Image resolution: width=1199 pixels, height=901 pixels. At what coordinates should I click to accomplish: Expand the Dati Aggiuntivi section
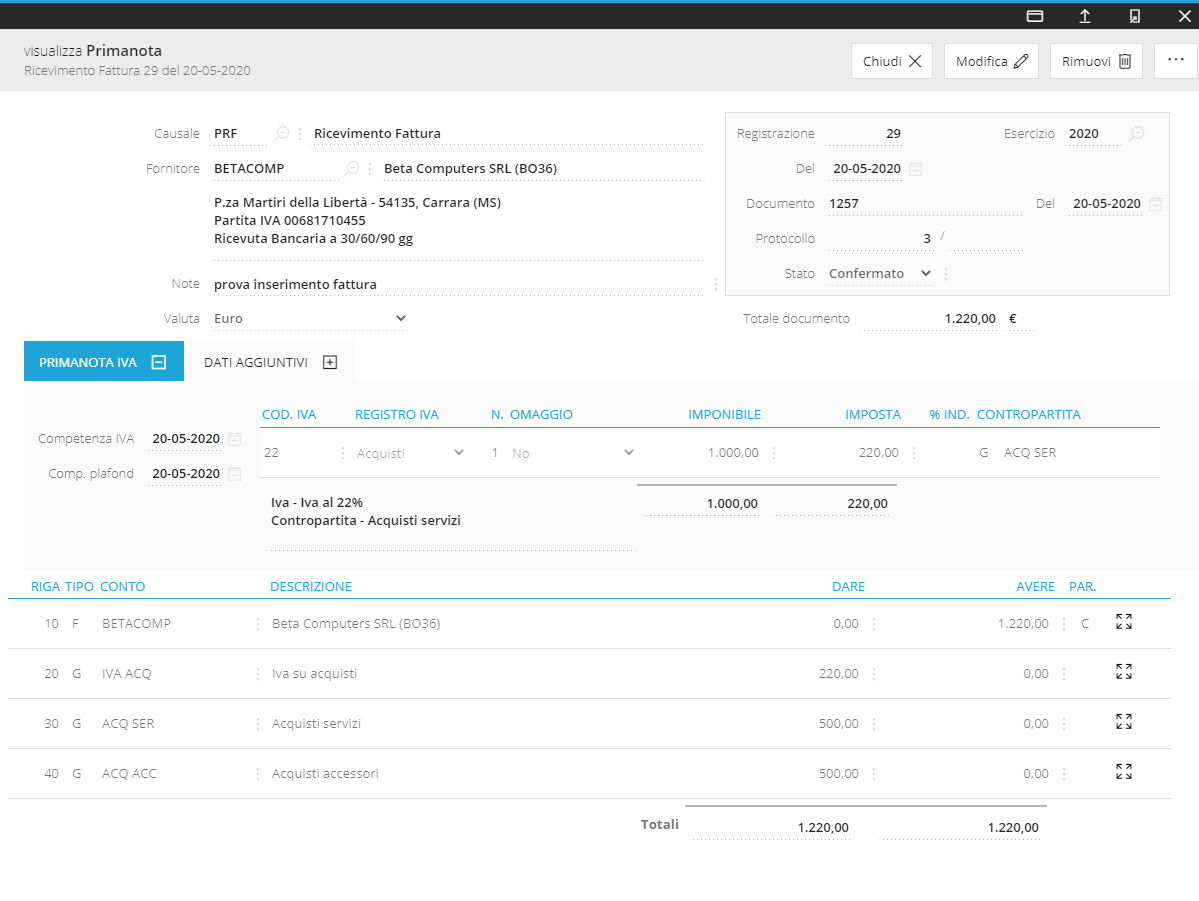330,363
